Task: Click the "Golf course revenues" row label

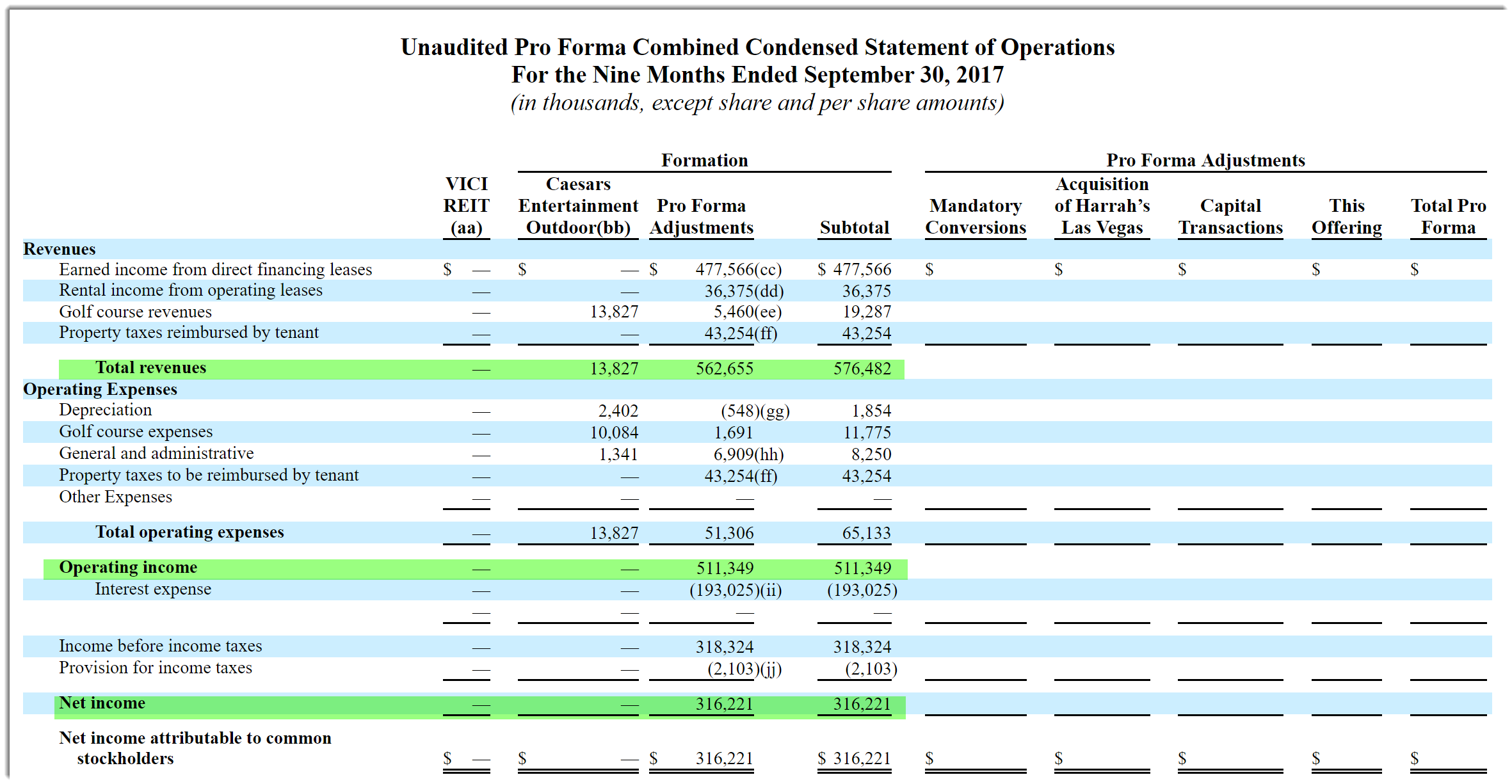Action: (x=135, y=312)
